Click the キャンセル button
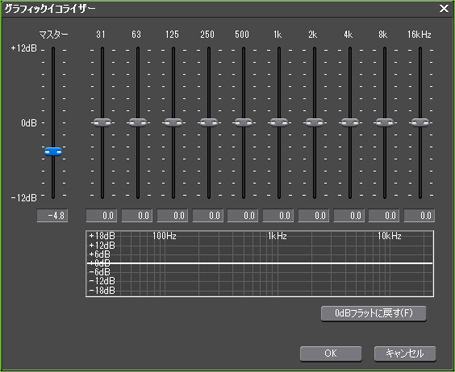Viewport: 455px width, 372px height. [x=405, y=353]
